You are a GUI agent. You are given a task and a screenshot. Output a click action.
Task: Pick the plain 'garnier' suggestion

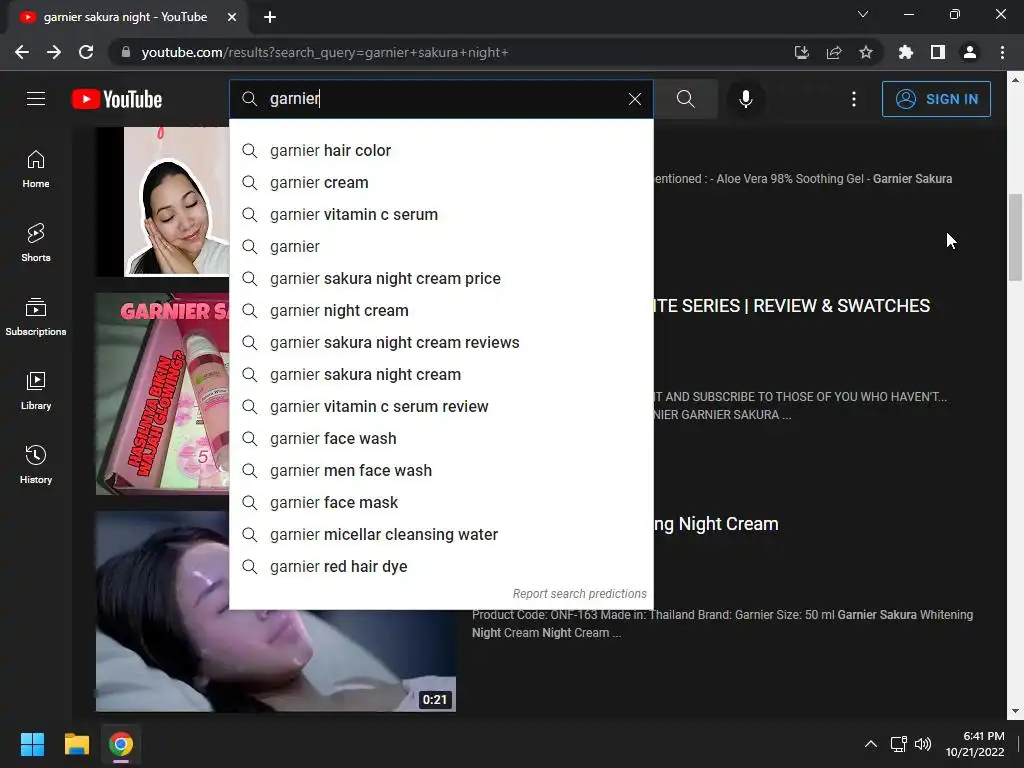point(441,246)
